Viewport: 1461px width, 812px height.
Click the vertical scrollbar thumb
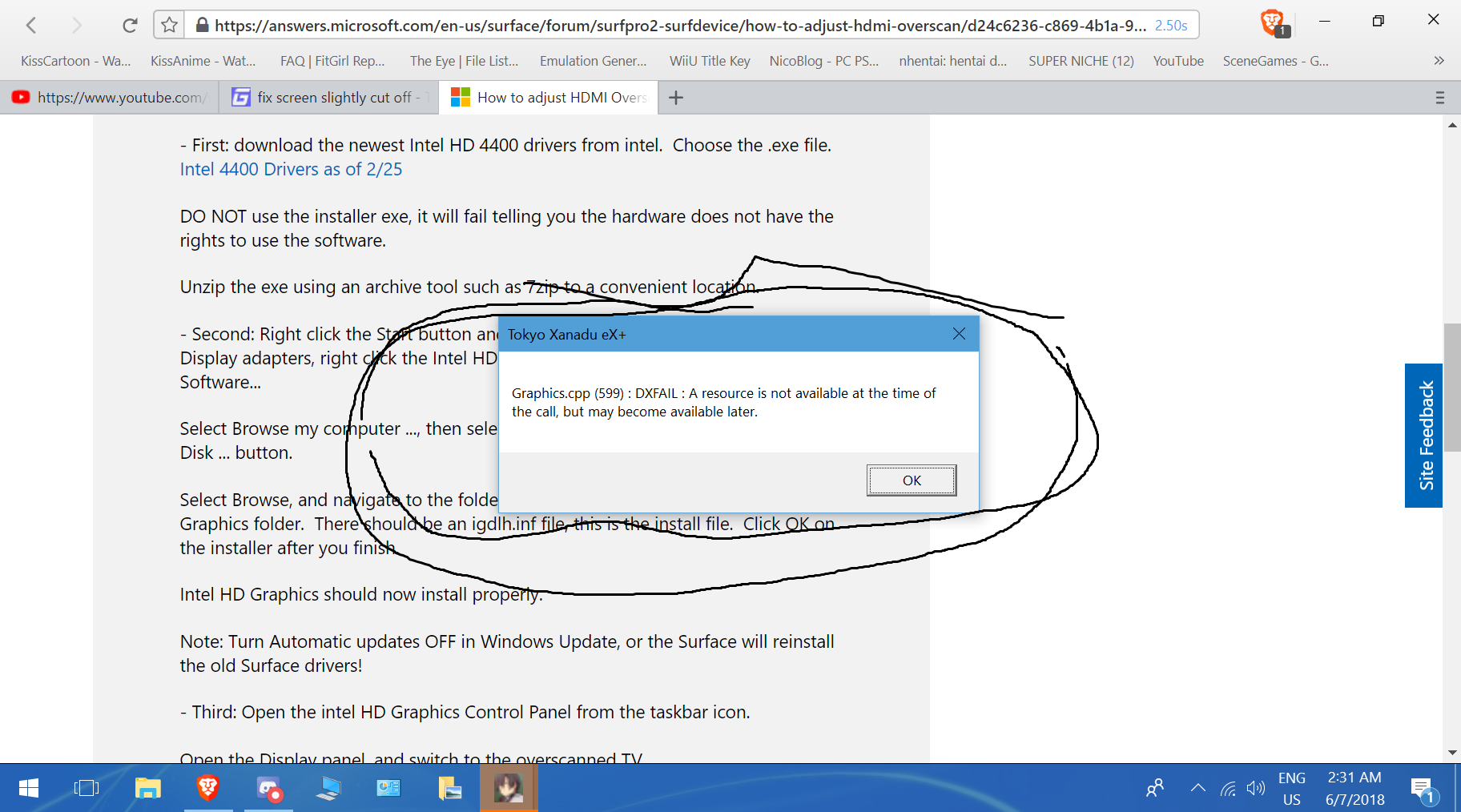(1452, 388)
